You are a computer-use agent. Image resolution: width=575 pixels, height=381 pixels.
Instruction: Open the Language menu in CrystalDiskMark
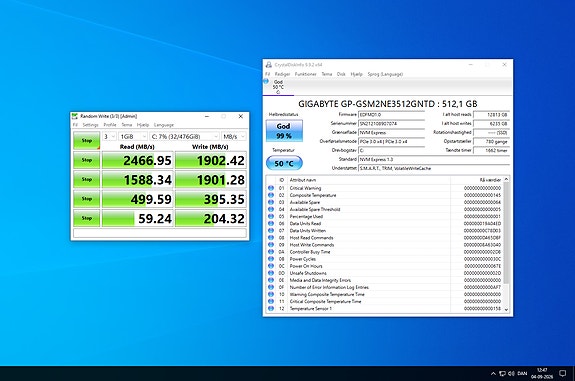164,125
